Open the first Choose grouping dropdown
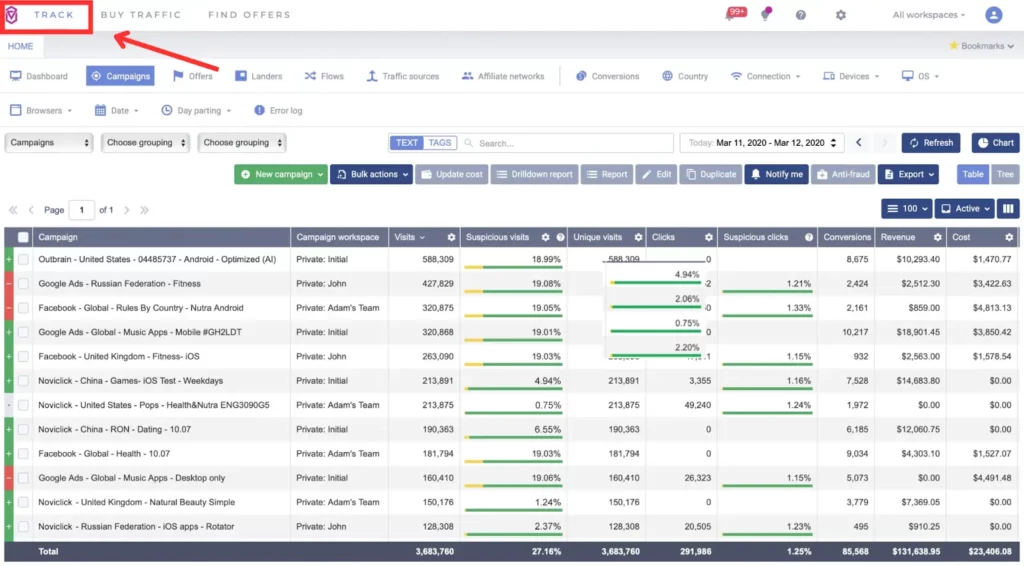 point(145,142)
